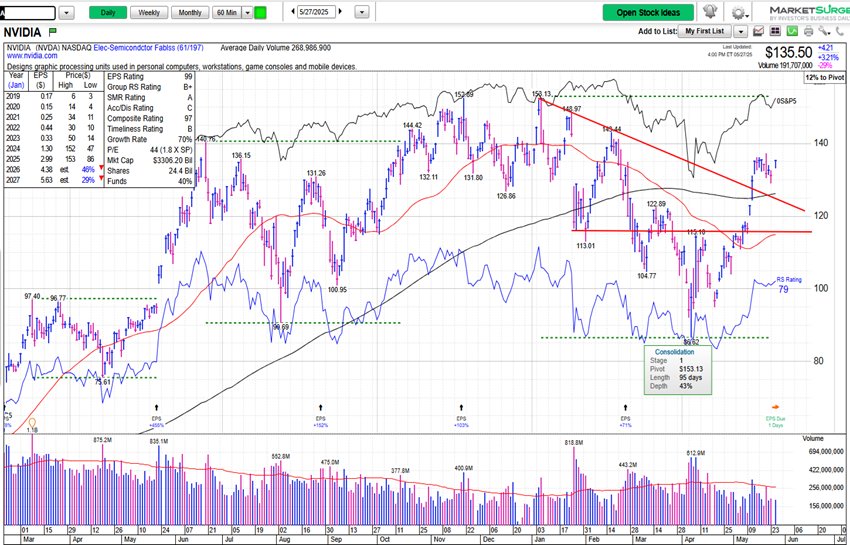850x545 pixels.
Task: Click the EPS +456% earnings arrow marker
Action: pyautogui.click(x=157, y=407)
